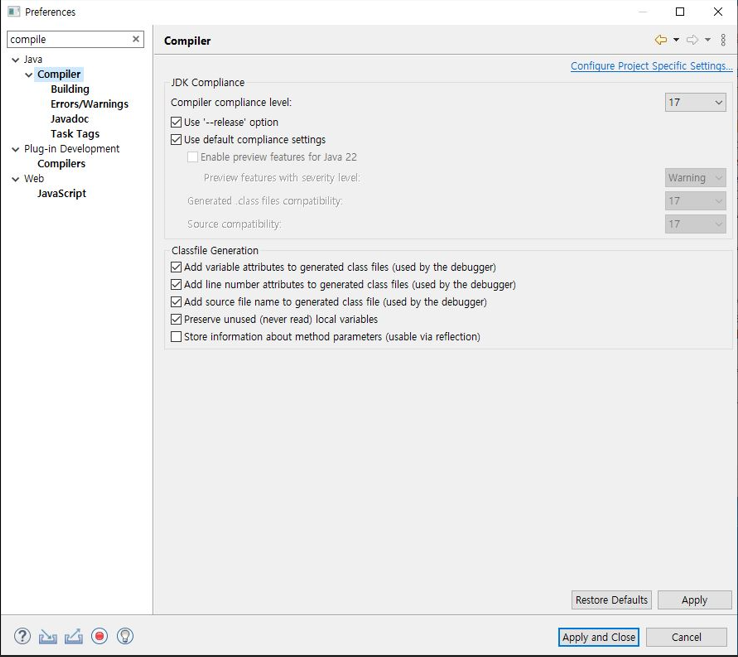Click the Apply and Close button

pos(599,637)
